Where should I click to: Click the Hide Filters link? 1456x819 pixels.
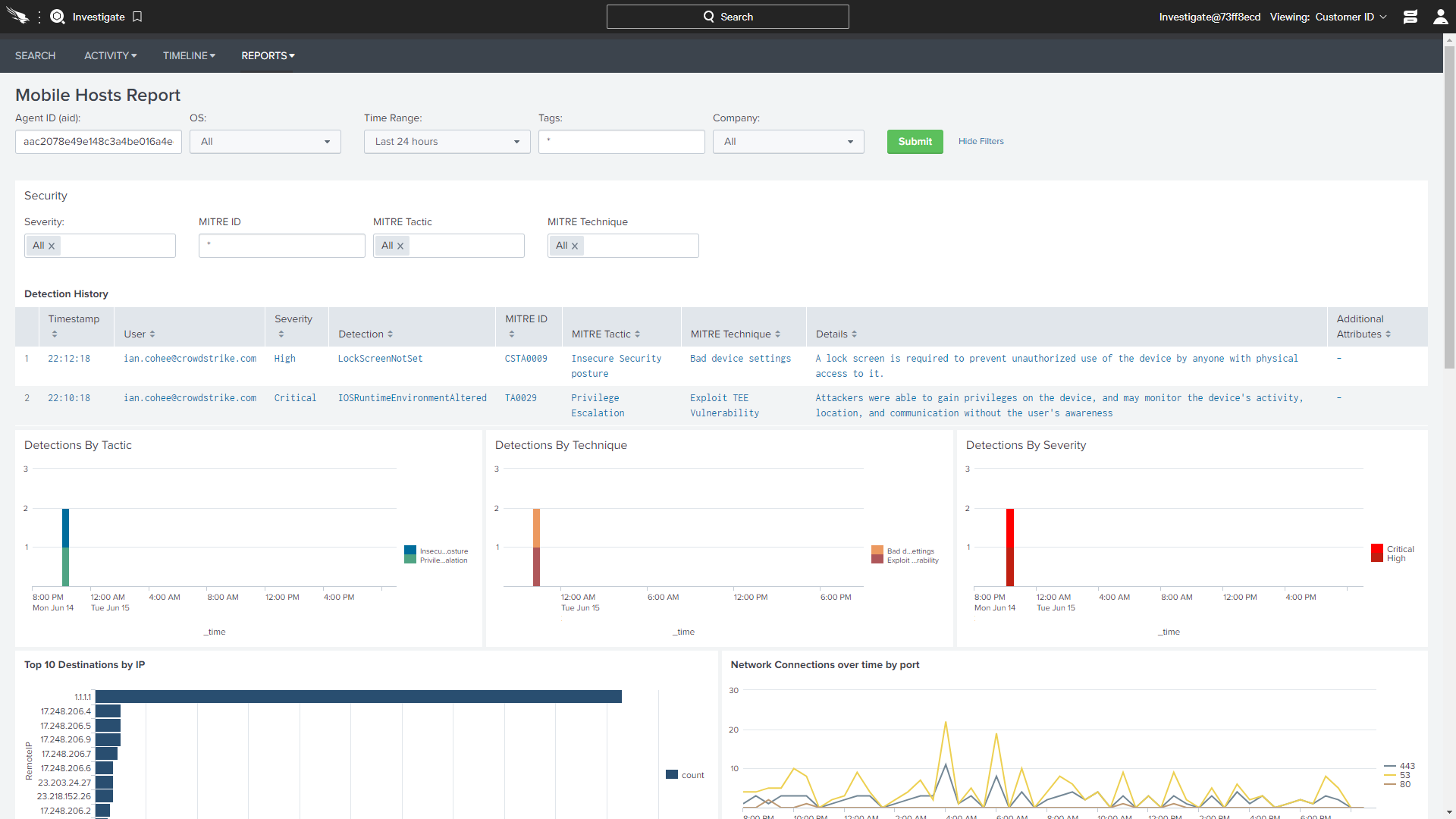tap(981, 142)
